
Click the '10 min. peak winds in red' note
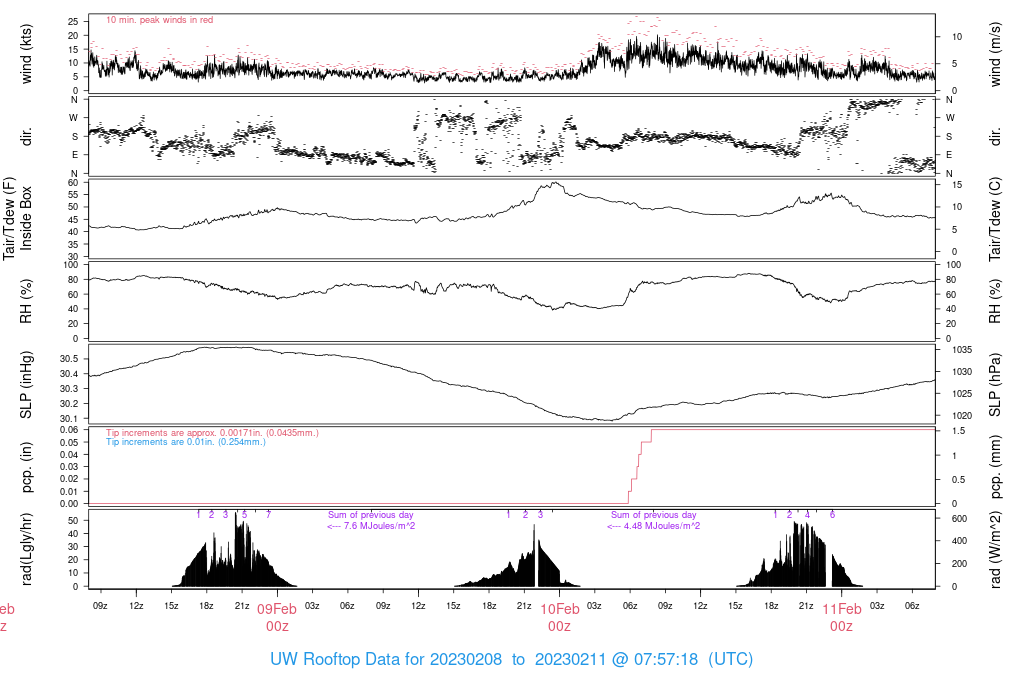click(x=159, y=20)
